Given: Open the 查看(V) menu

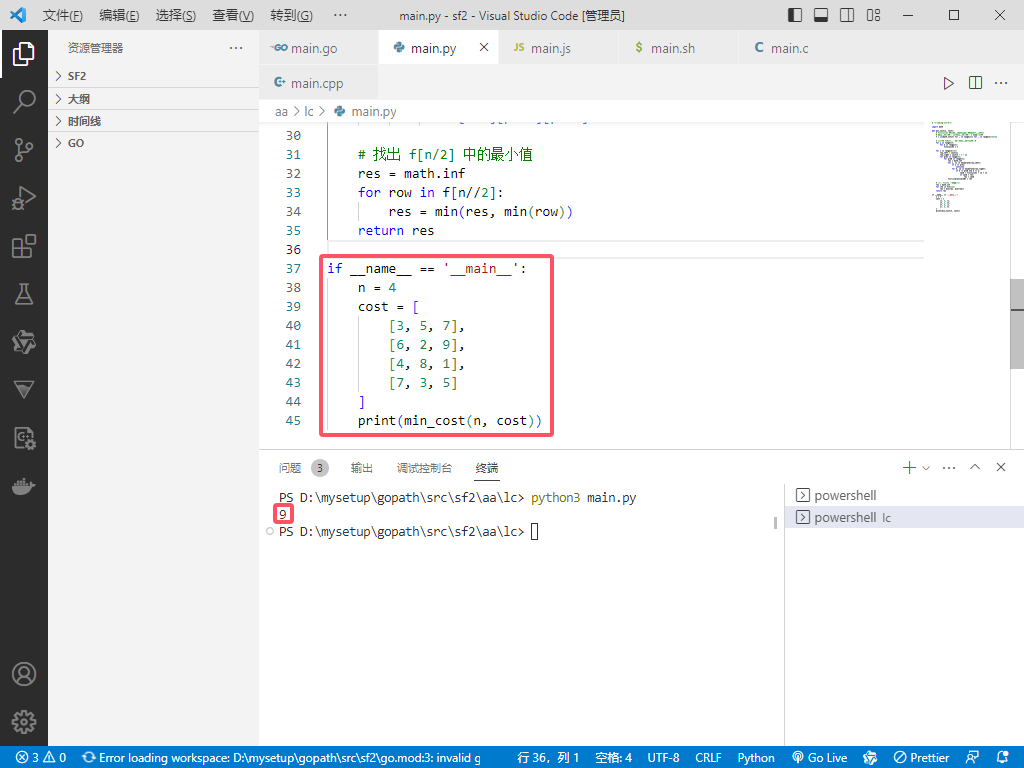Looking at the screenshot, I should (233, 15).
